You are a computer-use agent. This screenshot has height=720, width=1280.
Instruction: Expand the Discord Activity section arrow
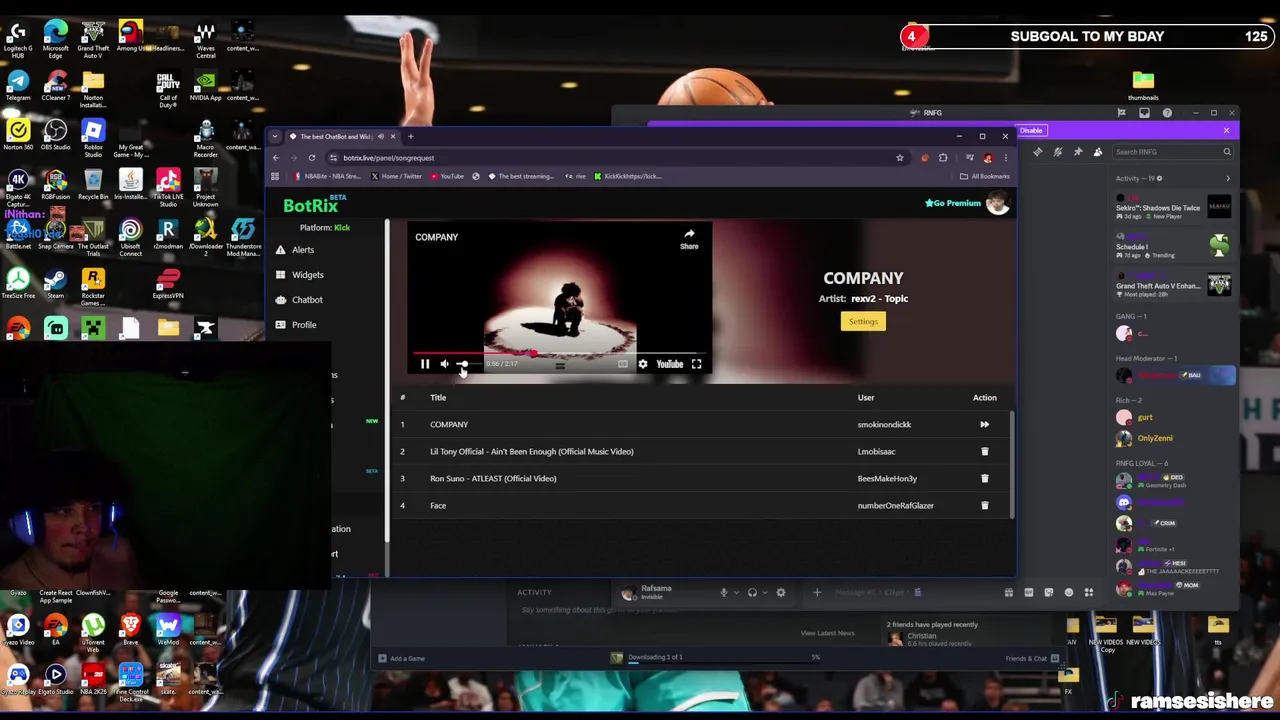[1228, 179]
